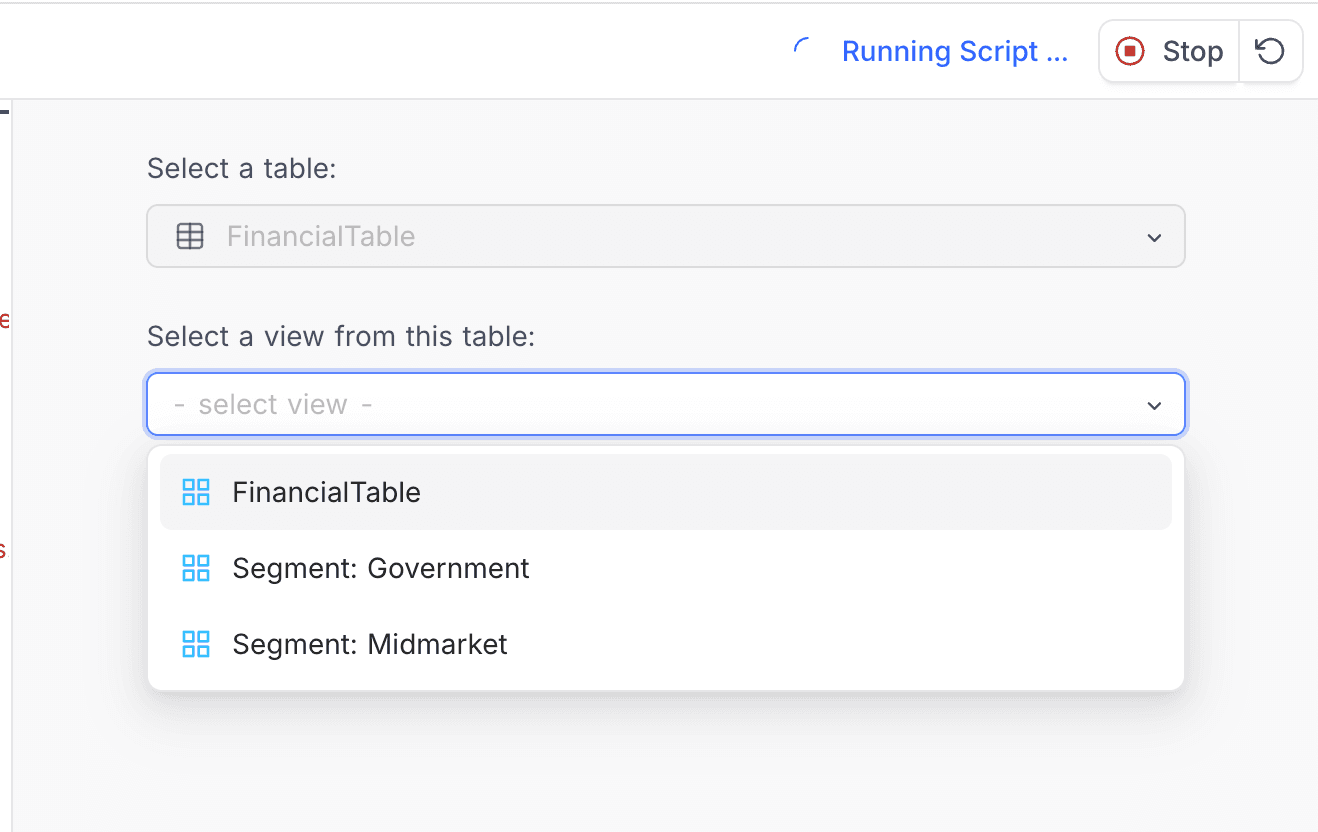Click the table icon inside the table selector field
Viewport: 1318px width, 832px height.
click(190, 236)
